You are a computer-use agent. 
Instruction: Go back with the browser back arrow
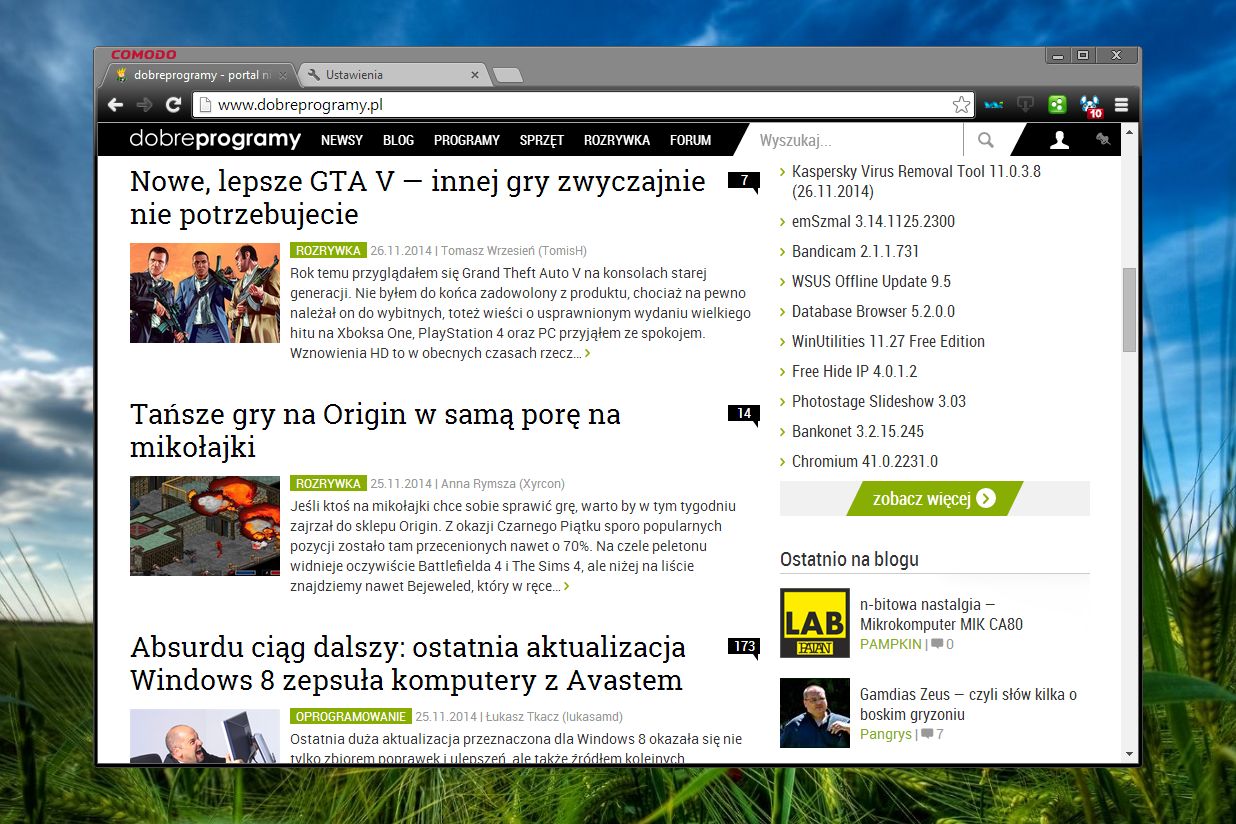tap(115, 105)
